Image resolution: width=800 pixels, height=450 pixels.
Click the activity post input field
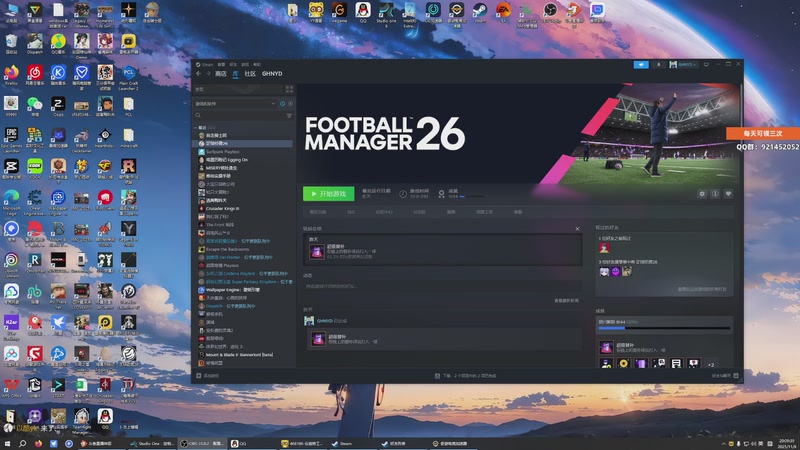(442, 286)
